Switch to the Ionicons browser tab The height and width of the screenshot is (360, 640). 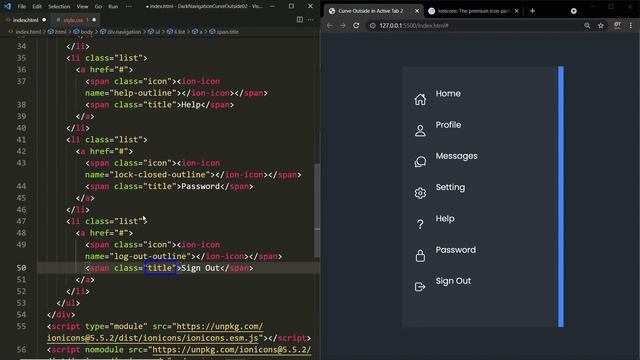click(473, 11)
